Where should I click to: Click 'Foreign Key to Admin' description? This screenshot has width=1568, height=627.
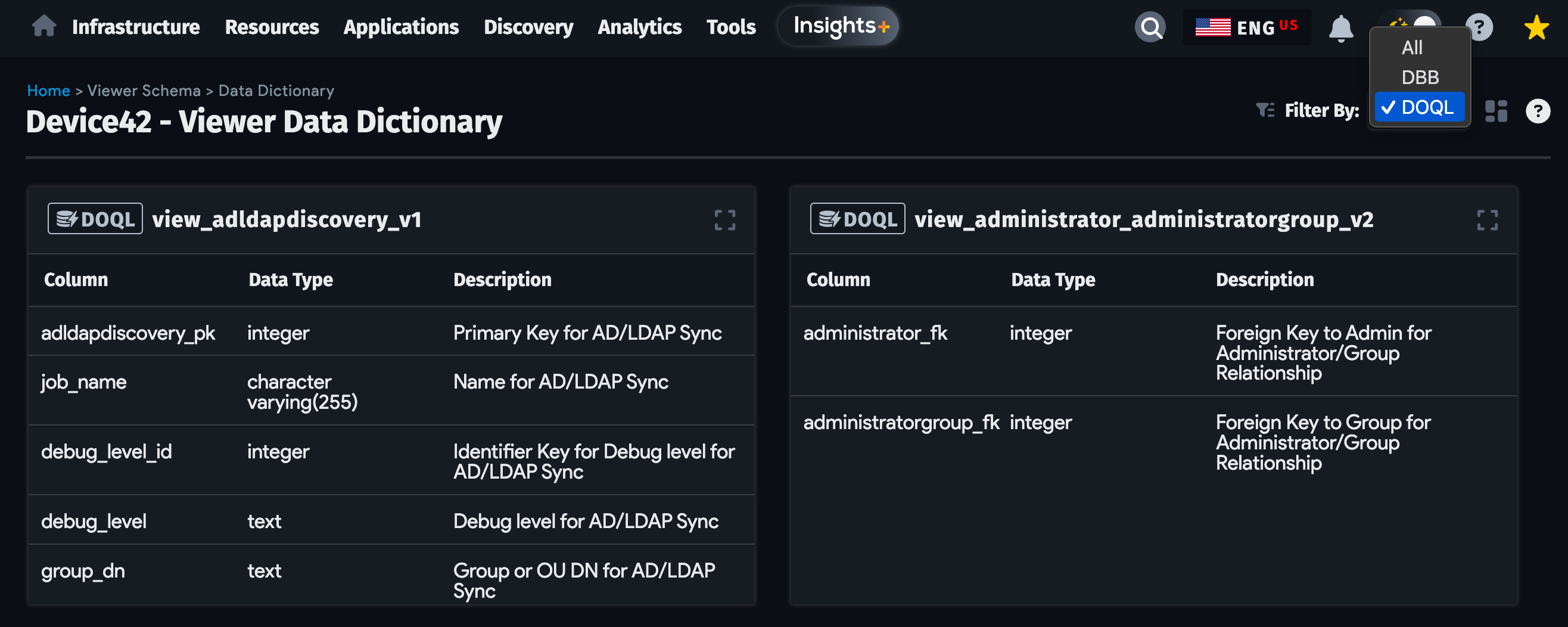[1323, 352]
